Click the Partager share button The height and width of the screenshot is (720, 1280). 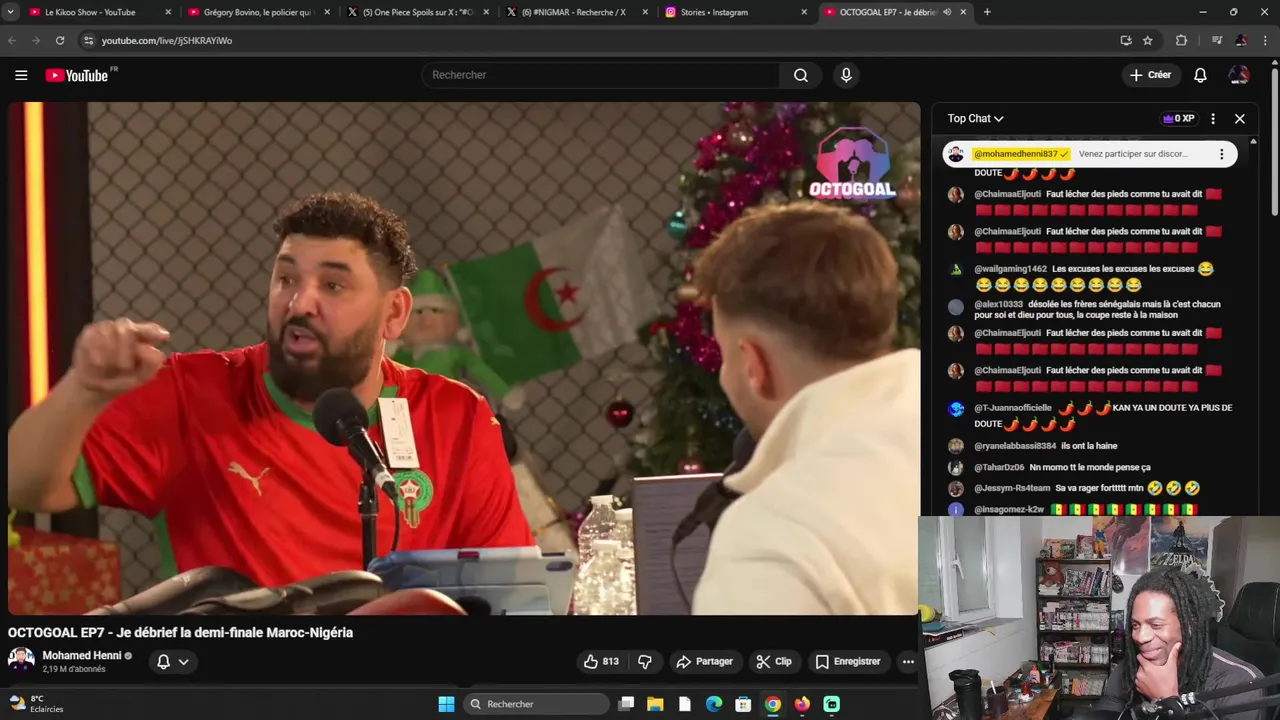(704, 661)
